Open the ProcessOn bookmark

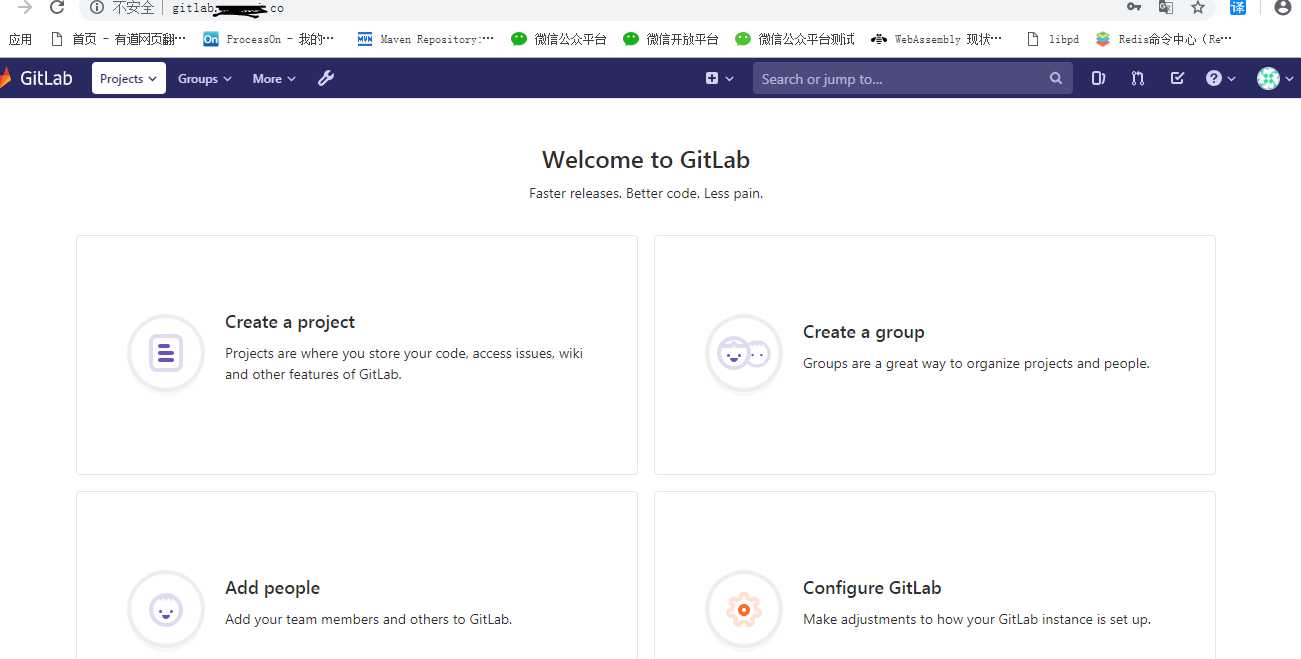pyautogui.click(x=269, y=39)
